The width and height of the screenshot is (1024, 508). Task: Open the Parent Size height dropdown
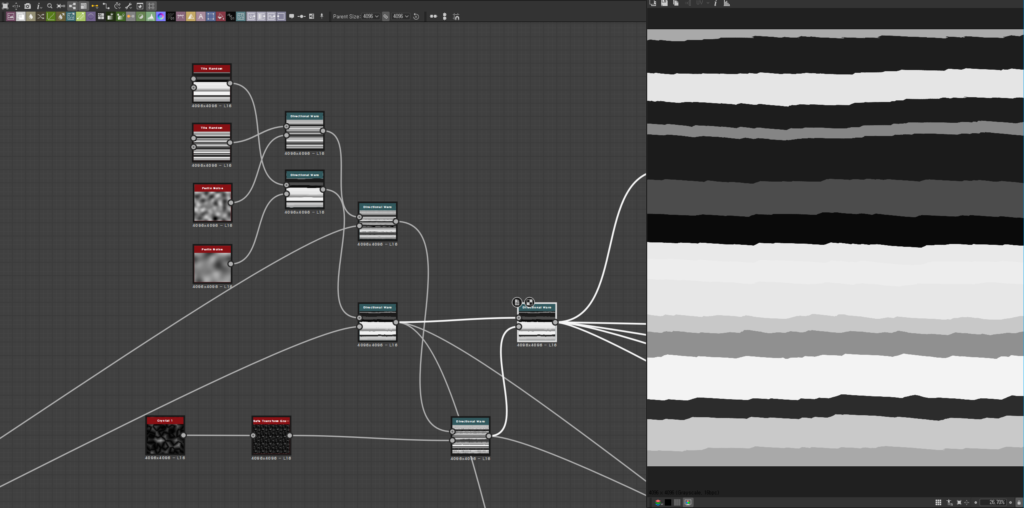(x=401, y=17)
